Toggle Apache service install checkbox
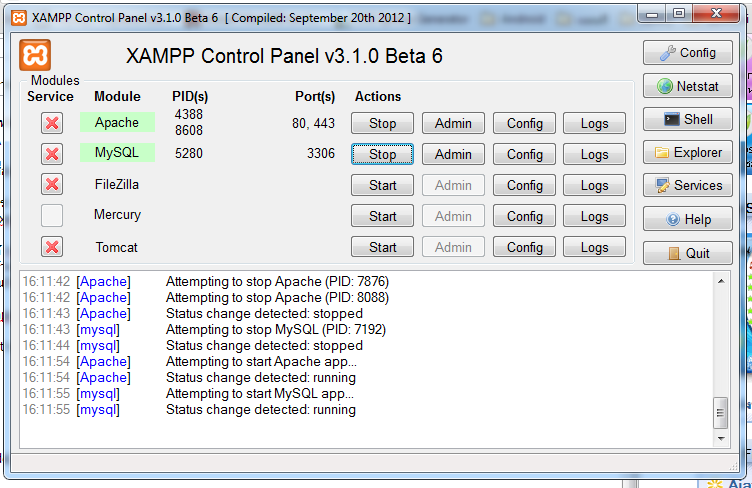 52,123
